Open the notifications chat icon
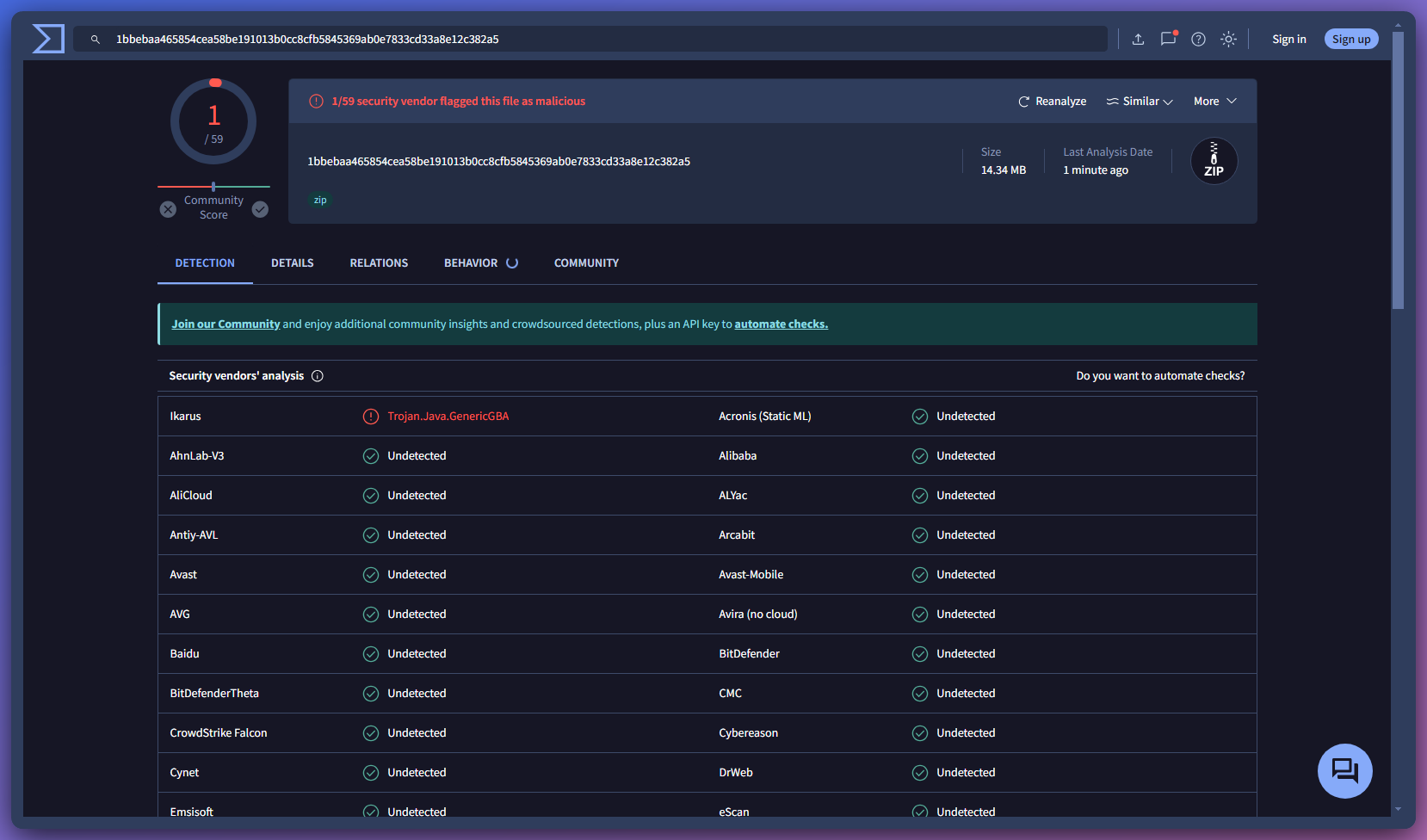The width and height of the screenshot is (1427, 840). click(1168, 39)
